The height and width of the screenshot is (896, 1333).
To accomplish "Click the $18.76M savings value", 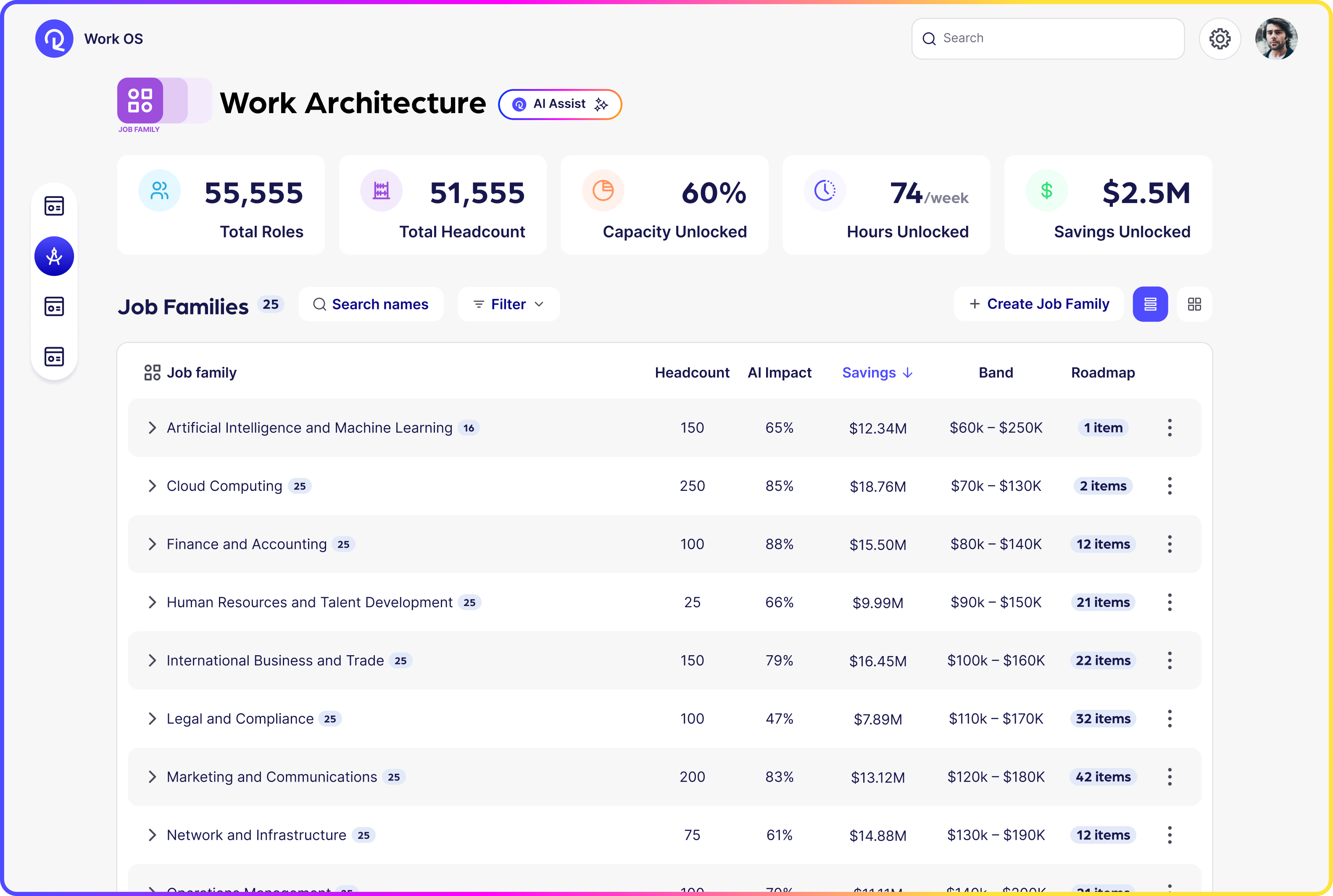I will point(877,486).
